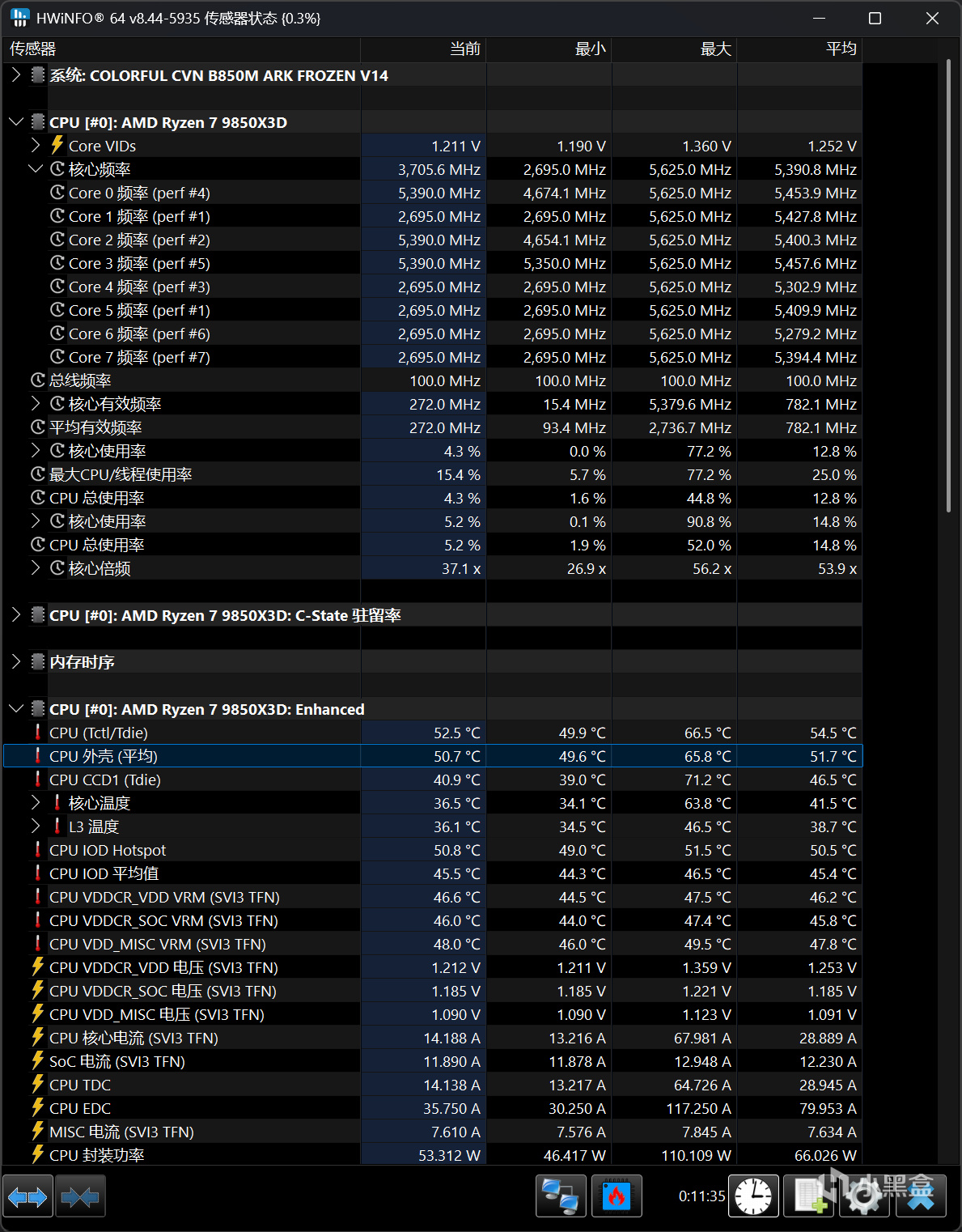The image size is (962, 1232).
Task: Select the Core 7 频率 (perf #7) row
Action: click(433, 357)
